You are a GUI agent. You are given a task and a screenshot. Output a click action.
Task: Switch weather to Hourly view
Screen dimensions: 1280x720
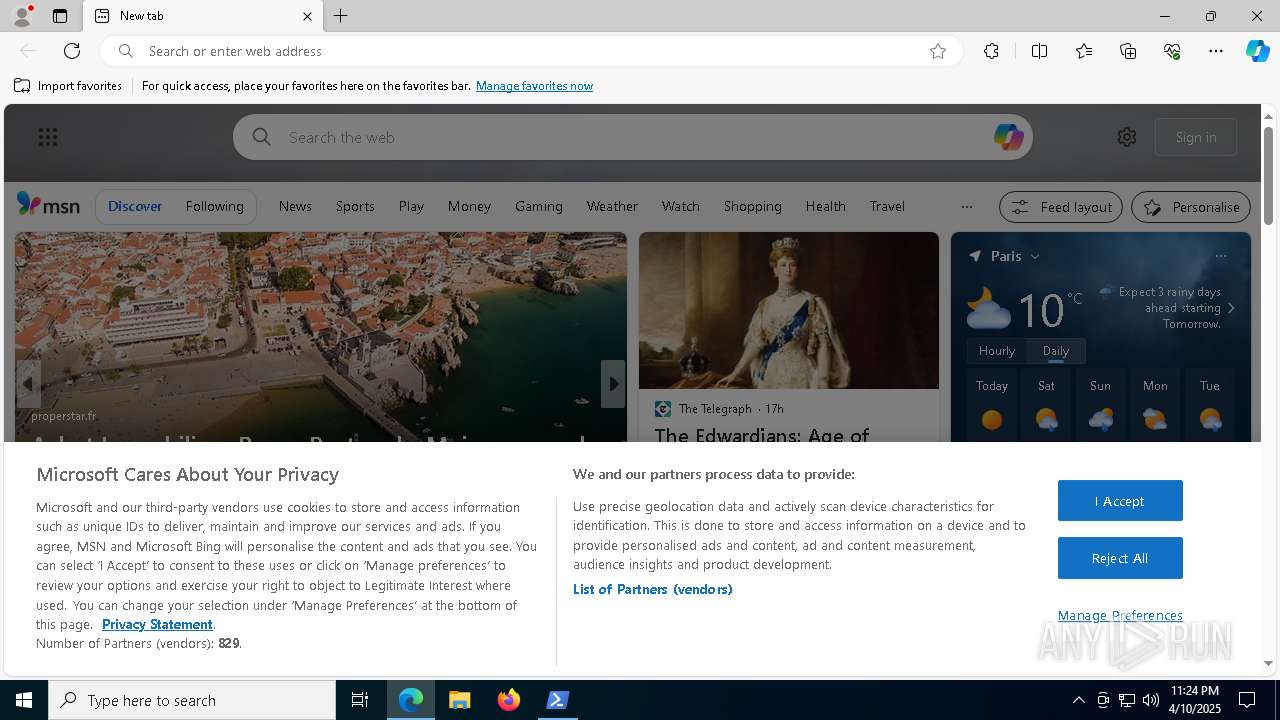[x=997, y=351]
